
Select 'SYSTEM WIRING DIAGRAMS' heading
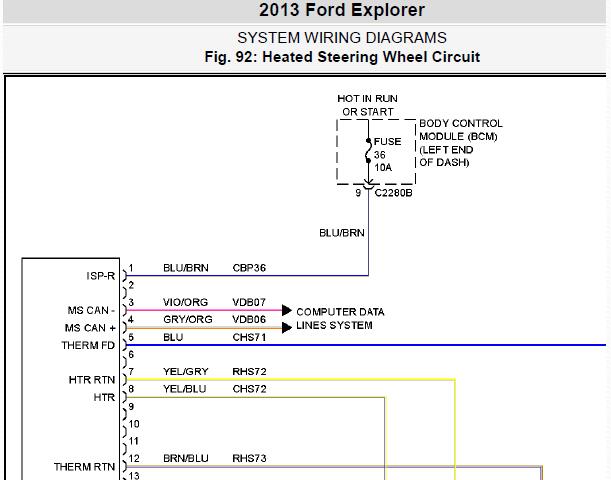pos(342,38)
